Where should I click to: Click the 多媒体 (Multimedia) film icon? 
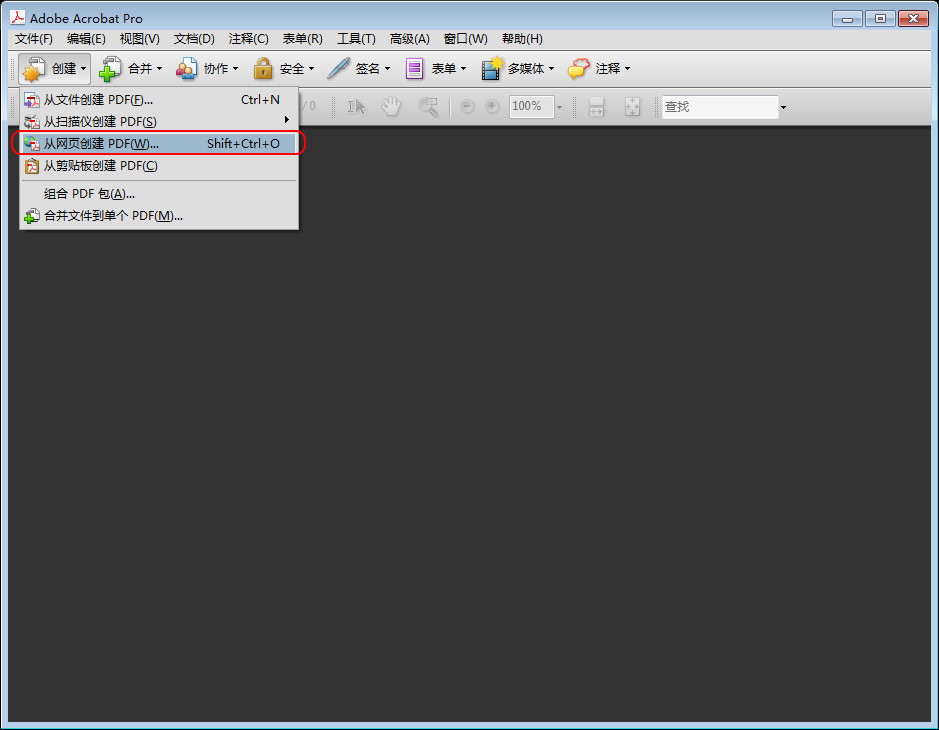coord(492,68)
